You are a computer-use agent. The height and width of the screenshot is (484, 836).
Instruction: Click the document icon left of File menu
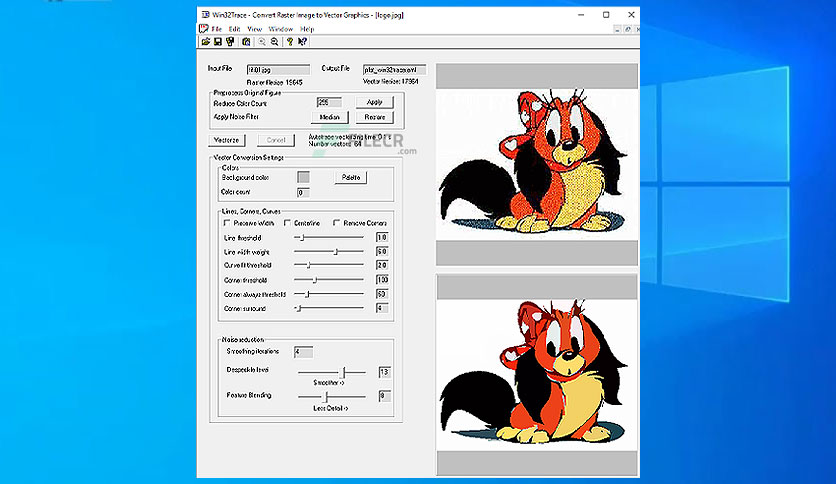(204, 29)
